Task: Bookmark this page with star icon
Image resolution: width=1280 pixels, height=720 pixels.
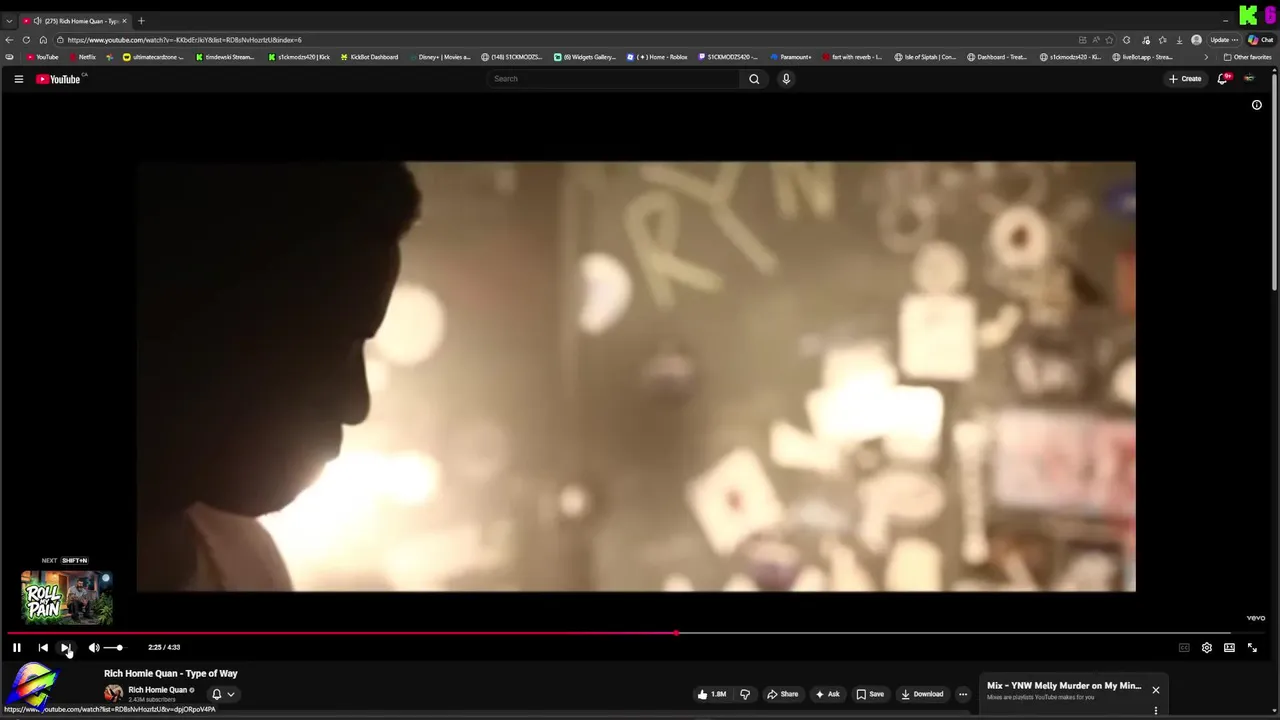Action: tap(1109, 40)
